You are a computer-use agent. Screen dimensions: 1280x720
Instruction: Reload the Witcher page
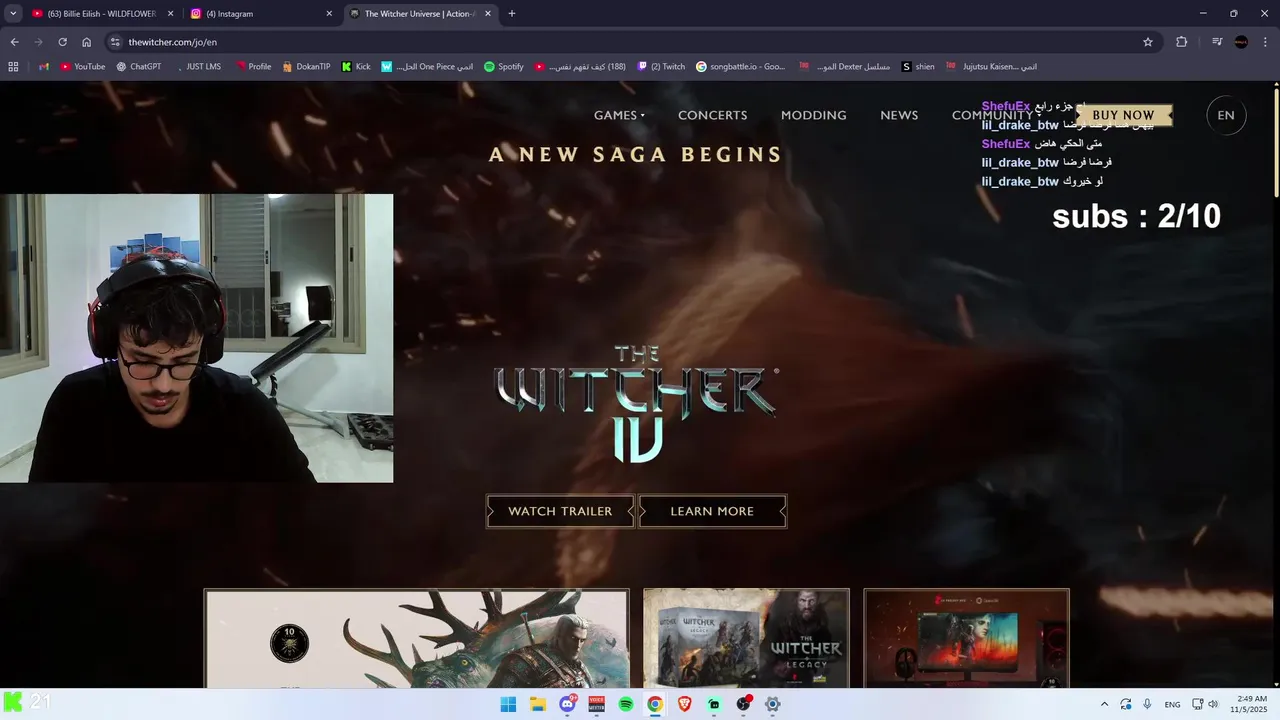(x=62, y=42)
